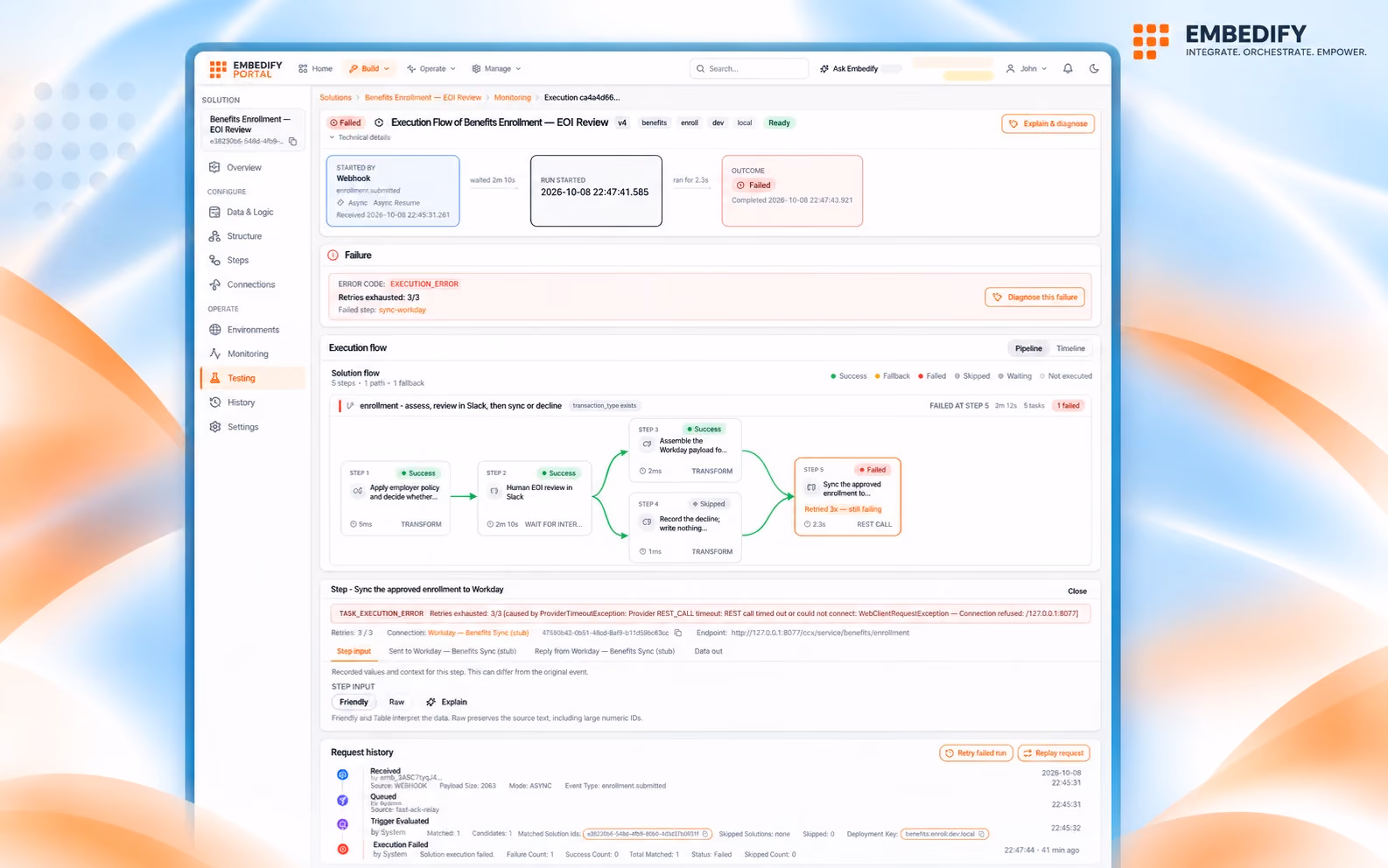Open the Solutions breadcrumb link
The image size is (1388, 868).
click(x=335, y=98)
